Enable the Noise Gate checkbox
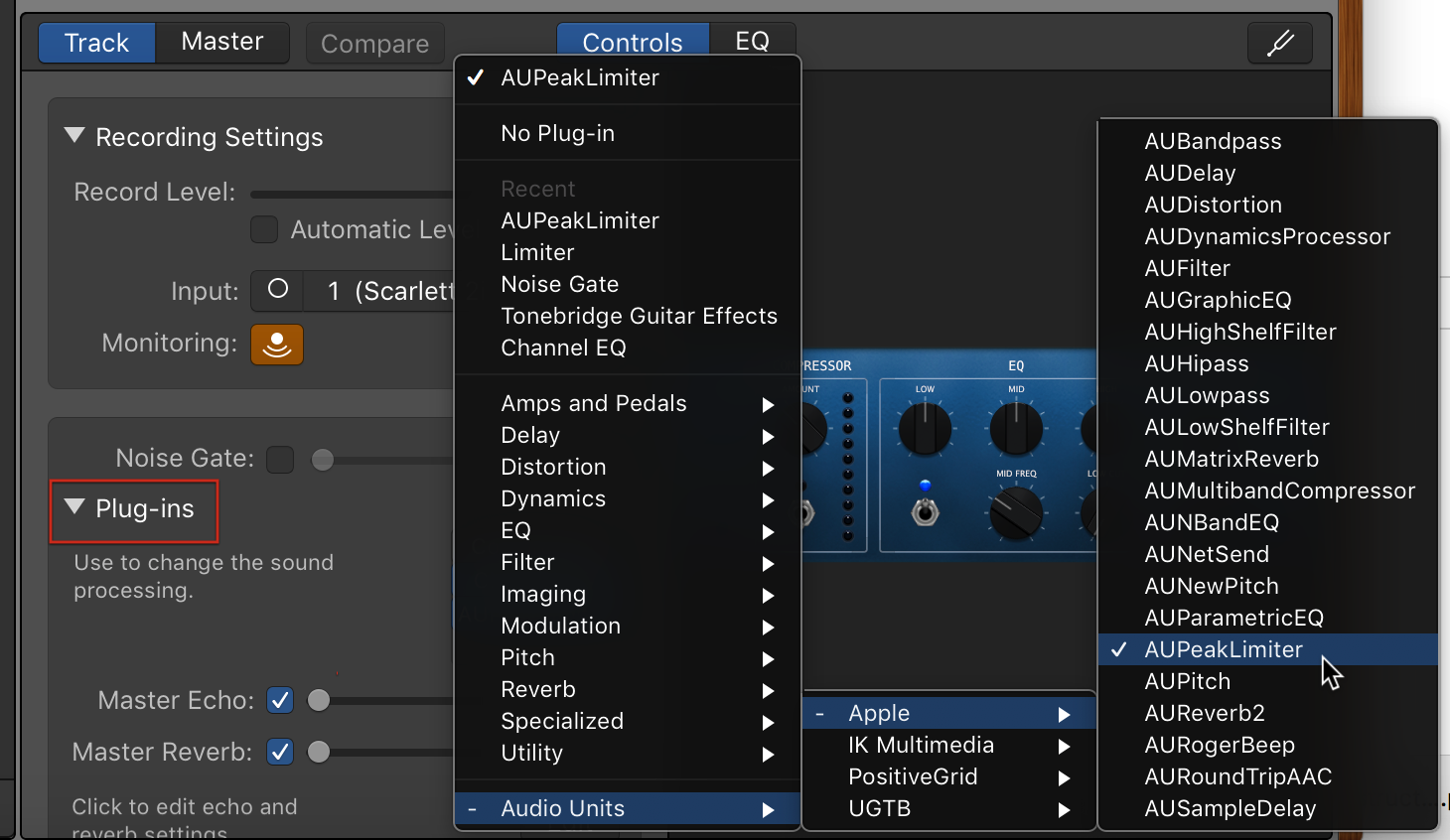The image size is (1450, 840). 281,459
